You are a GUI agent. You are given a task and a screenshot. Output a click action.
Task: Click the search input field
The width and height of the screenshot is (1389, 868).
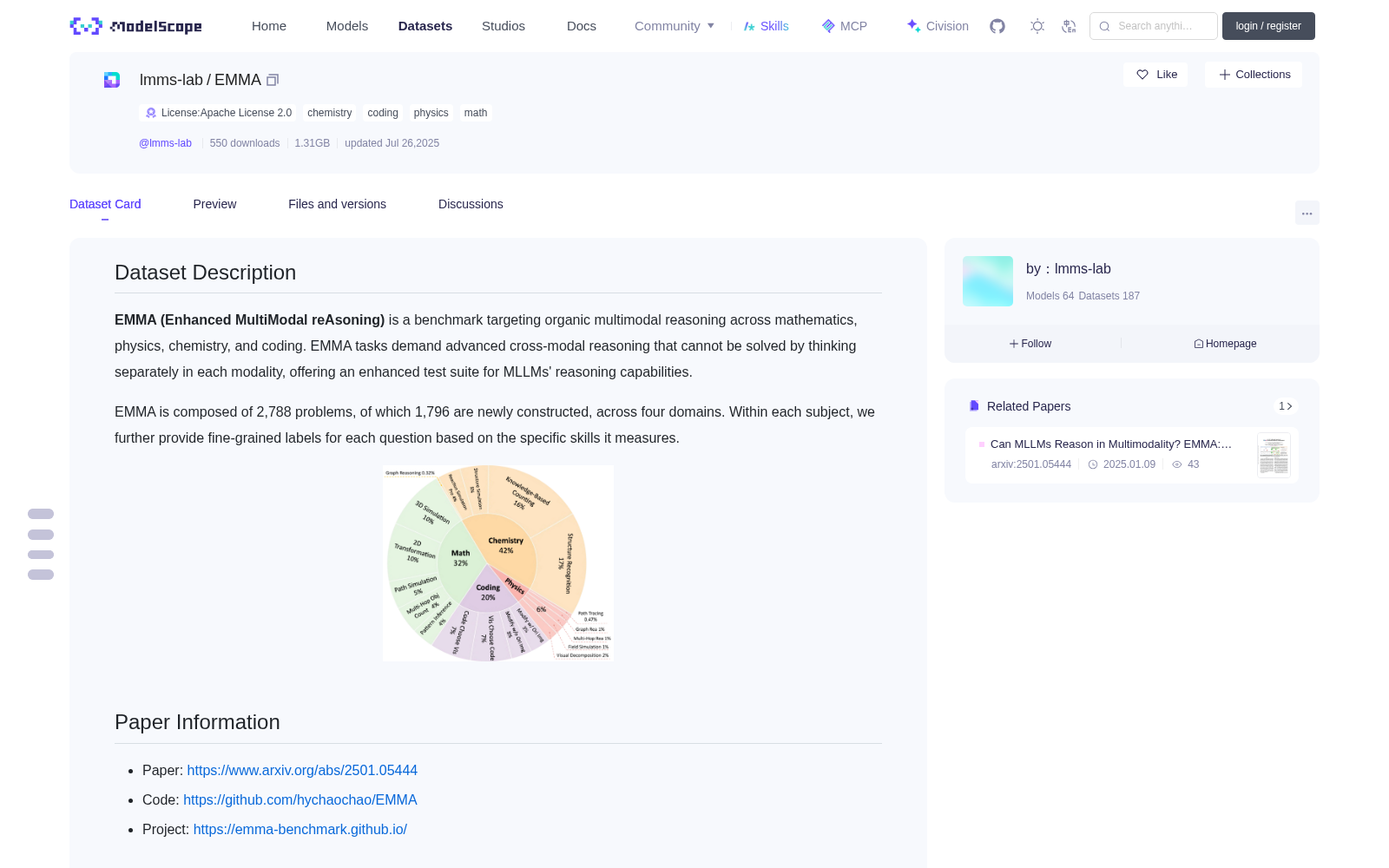[1154, 26]
